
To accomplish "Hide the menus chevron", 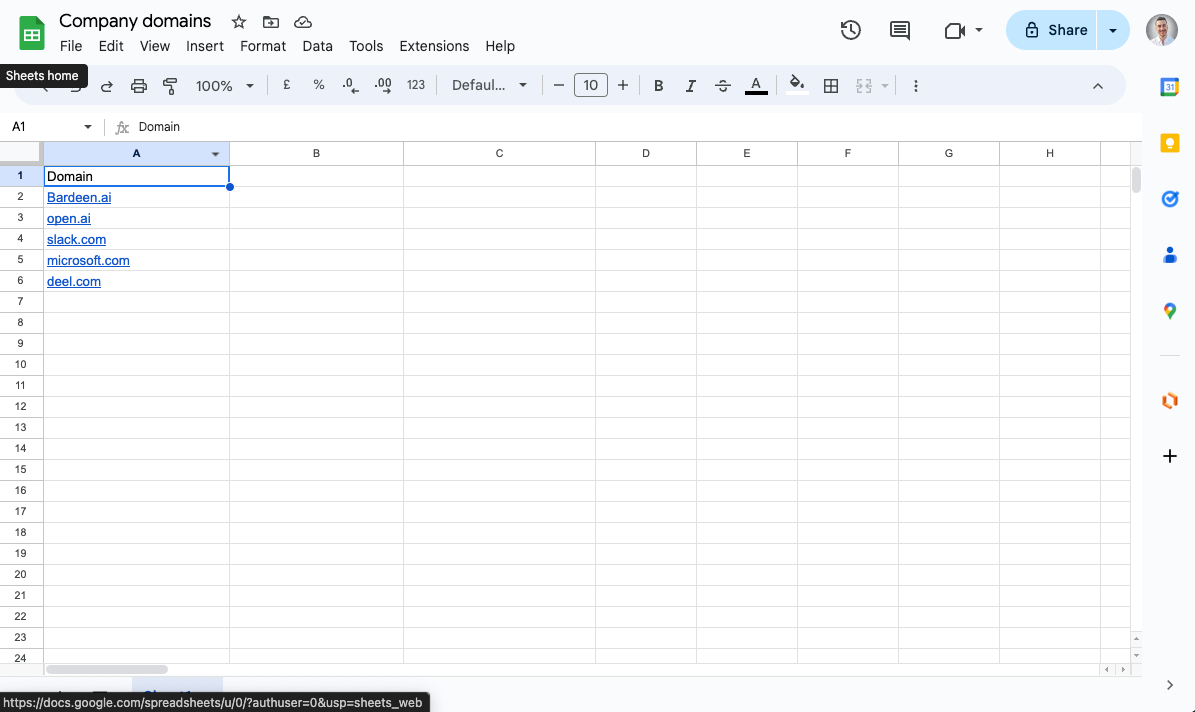I will point(1097,86).
